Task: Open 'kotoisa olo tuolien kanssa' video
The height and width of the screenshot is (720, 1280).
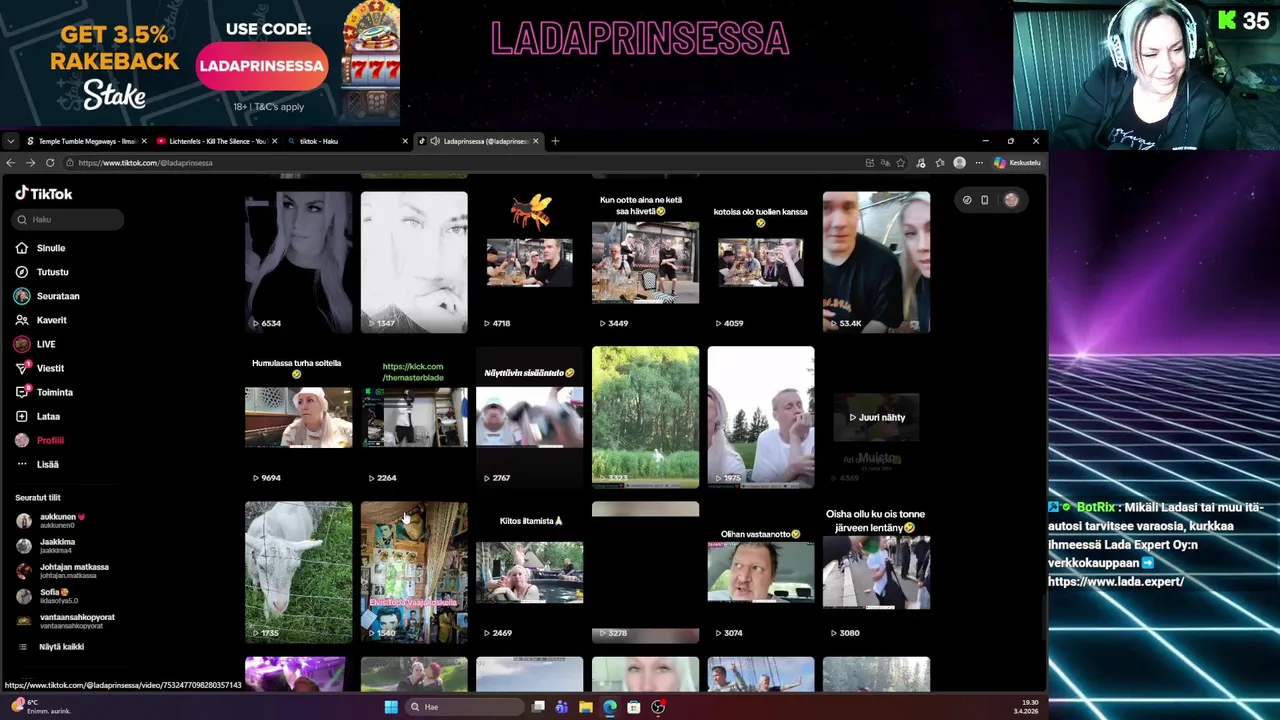Action: tap(760, 262)
